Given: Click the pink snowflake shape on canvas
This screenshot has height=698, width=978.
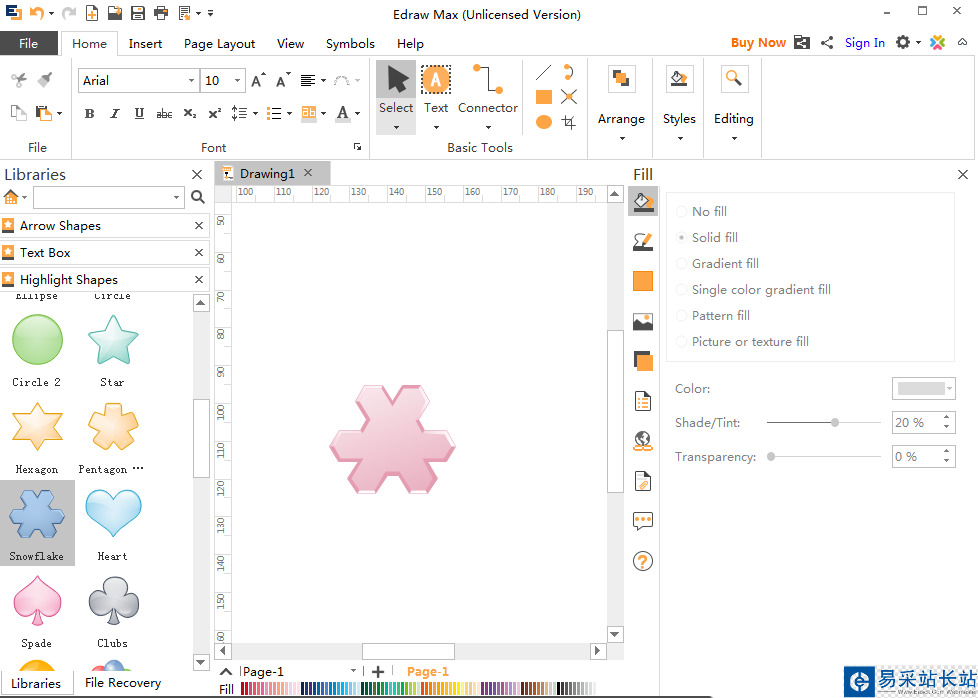Looking at the screenshot, I should click(x=392, y=439).
